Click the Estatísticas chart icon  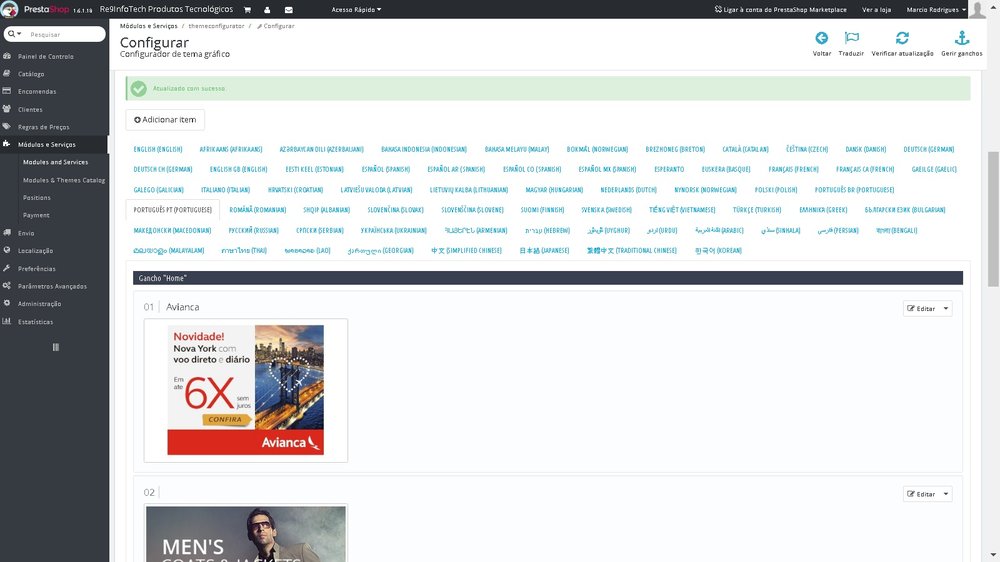7,322
